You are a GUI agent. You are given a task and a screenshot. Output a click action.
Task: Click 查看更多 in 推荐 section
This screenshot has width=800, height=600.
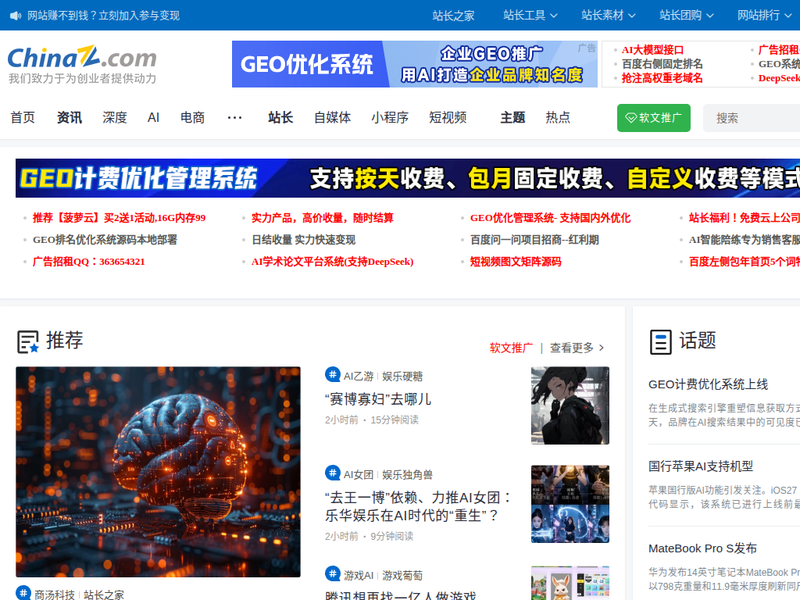[572, 348]
